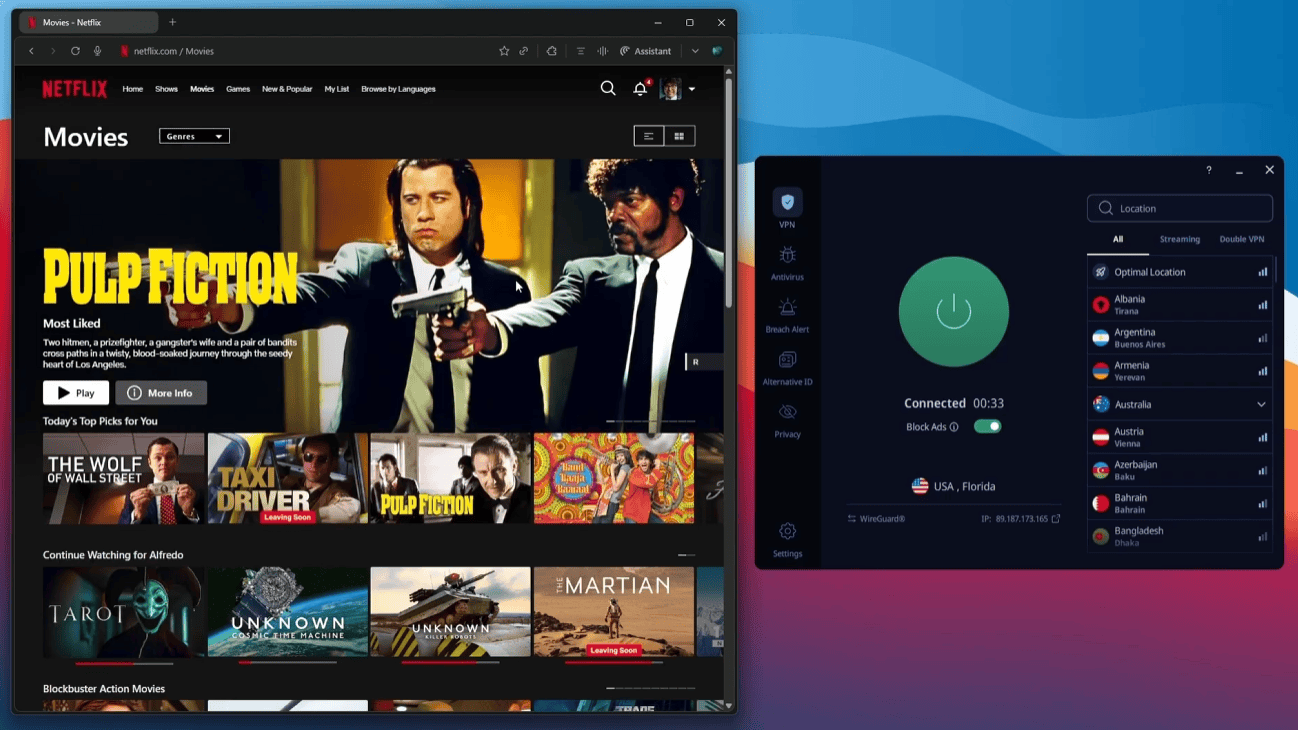
Task: Click More Info for Pulp Fiction
Action: coord(161,393)
